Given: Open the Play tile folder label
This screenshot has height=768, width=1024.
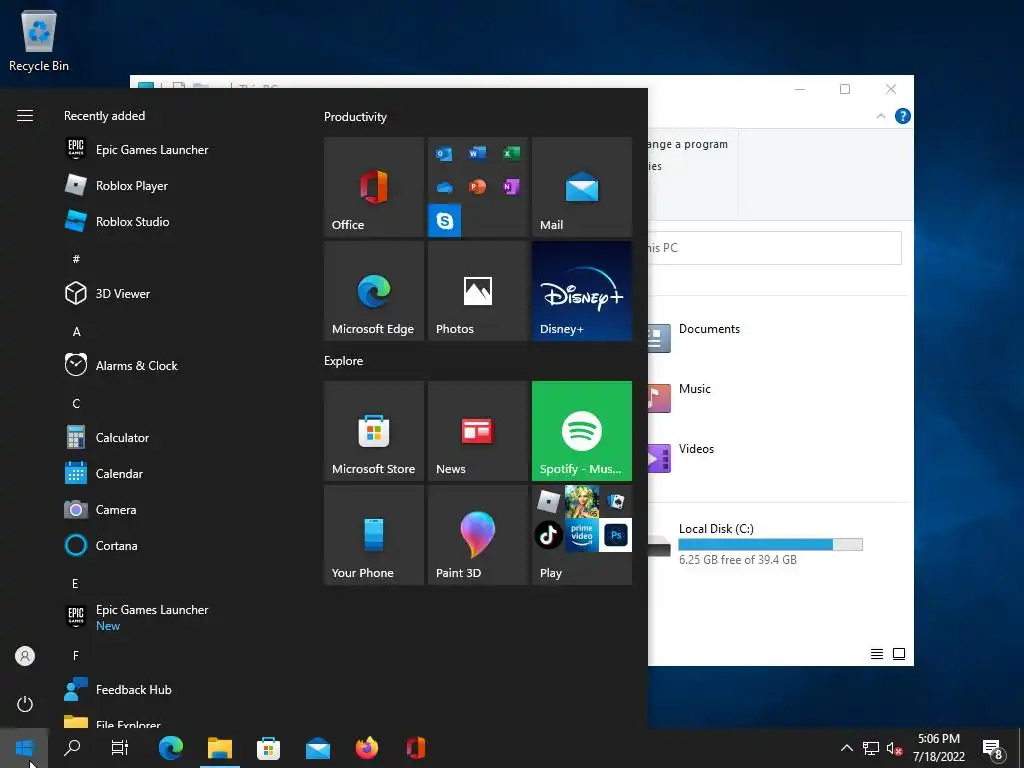Looking at the screenshot, I should click(x=551, y=573).
